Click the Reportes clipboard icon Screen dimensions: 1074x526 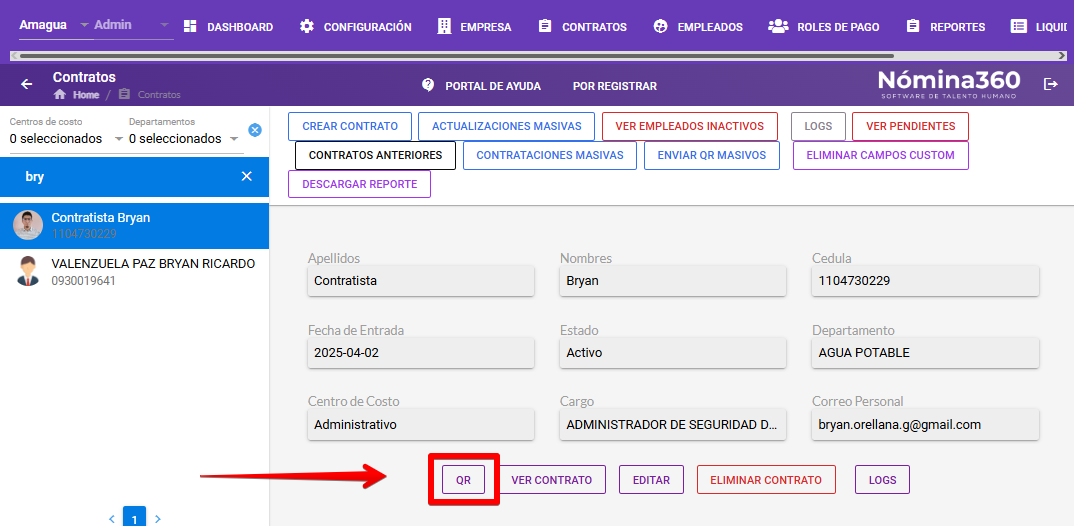912,26
